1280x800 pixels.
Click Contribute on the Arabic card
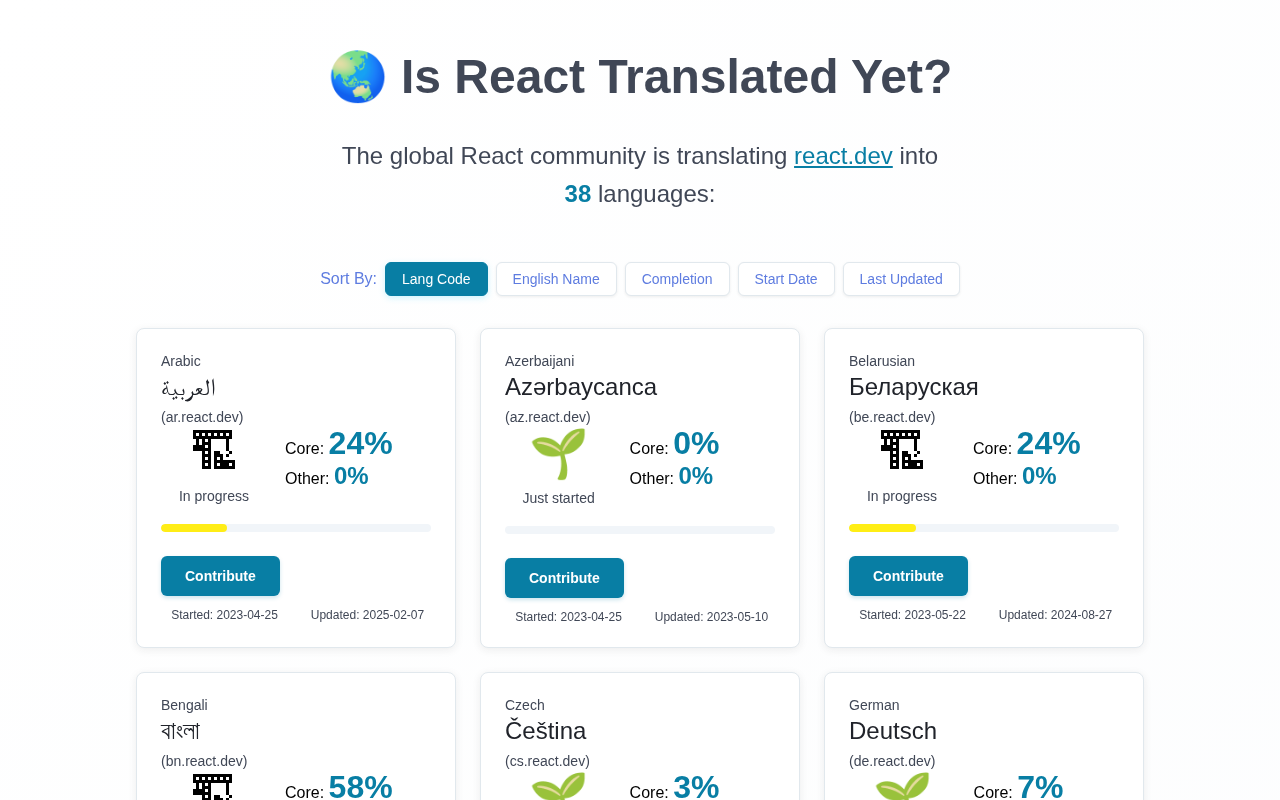click(220, 576)
